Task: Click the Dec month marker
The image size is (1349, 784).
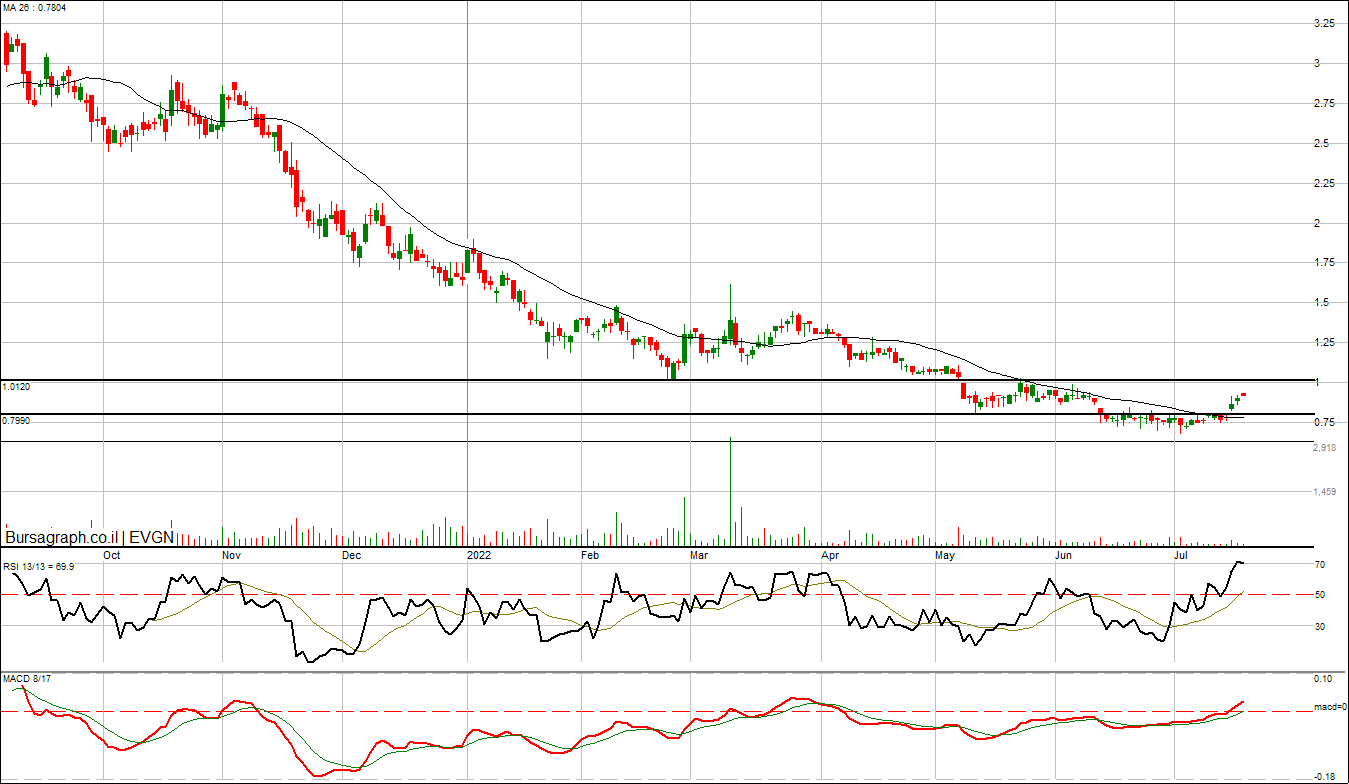Action: pyautogui.click(x=351, y=554)
